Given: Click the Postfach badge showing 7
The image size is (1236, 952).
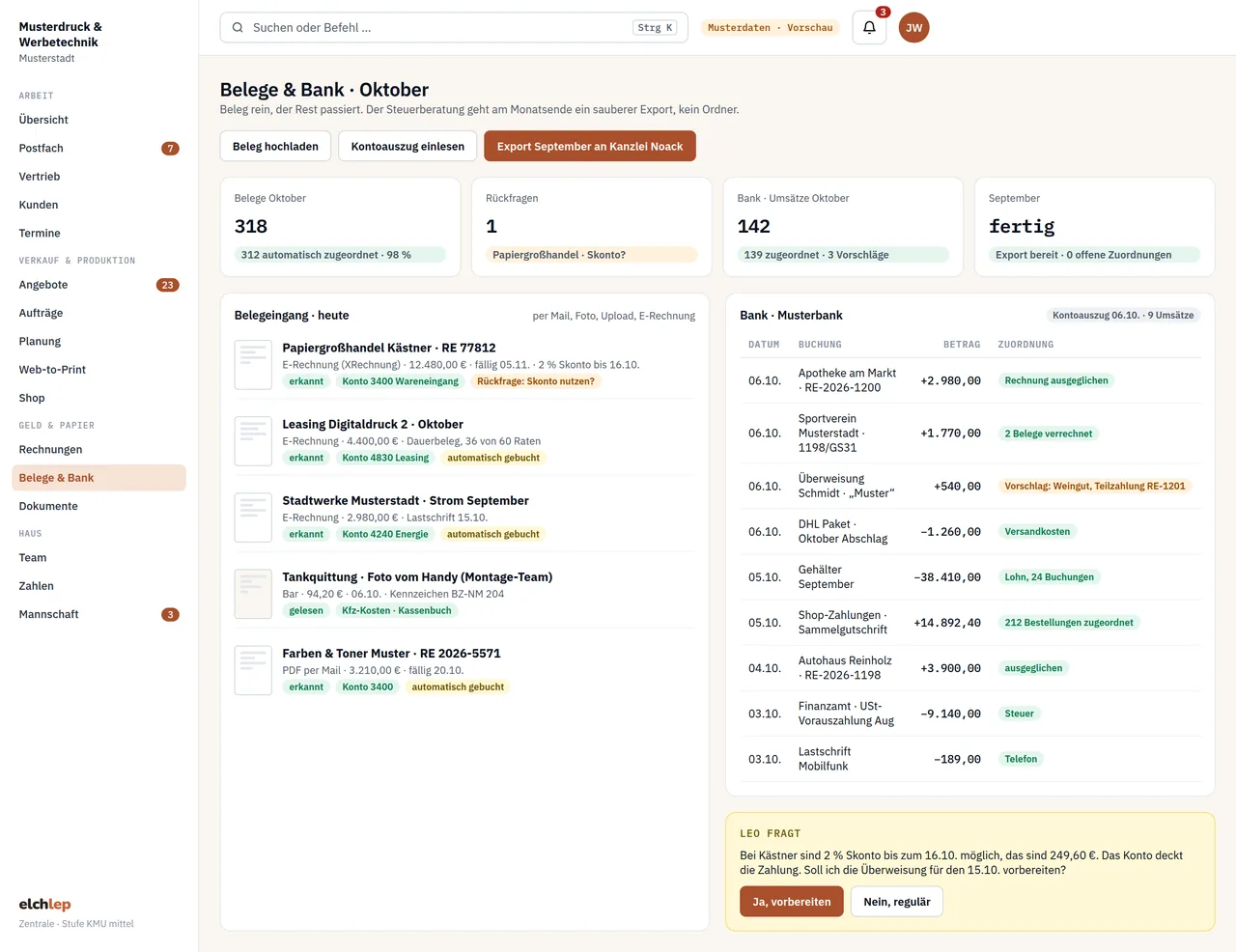Looking at the screenshot, I should tap(170, 149).
